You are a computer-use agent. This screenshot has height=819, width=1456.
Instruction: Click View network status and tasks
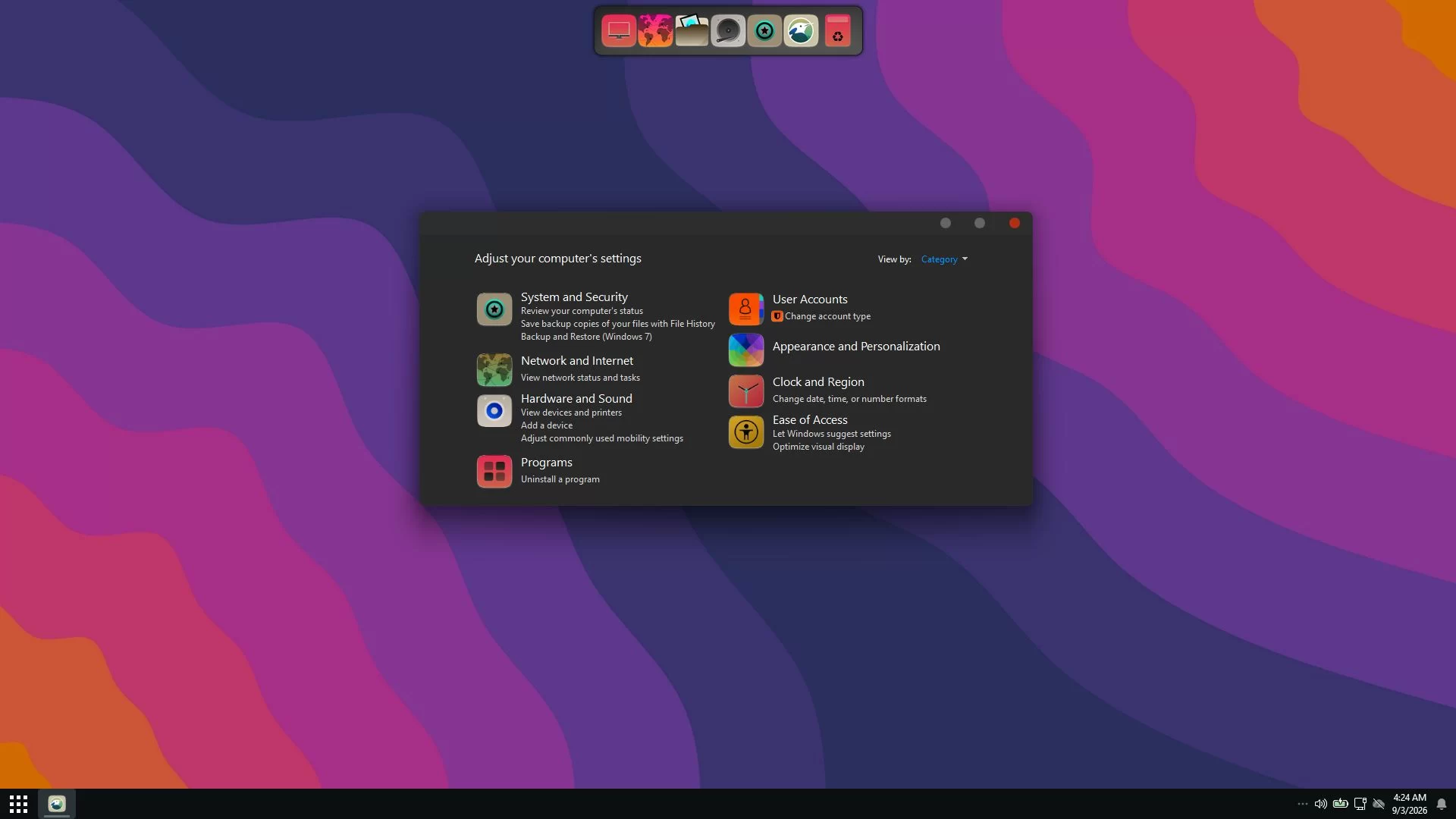(580, 378)
